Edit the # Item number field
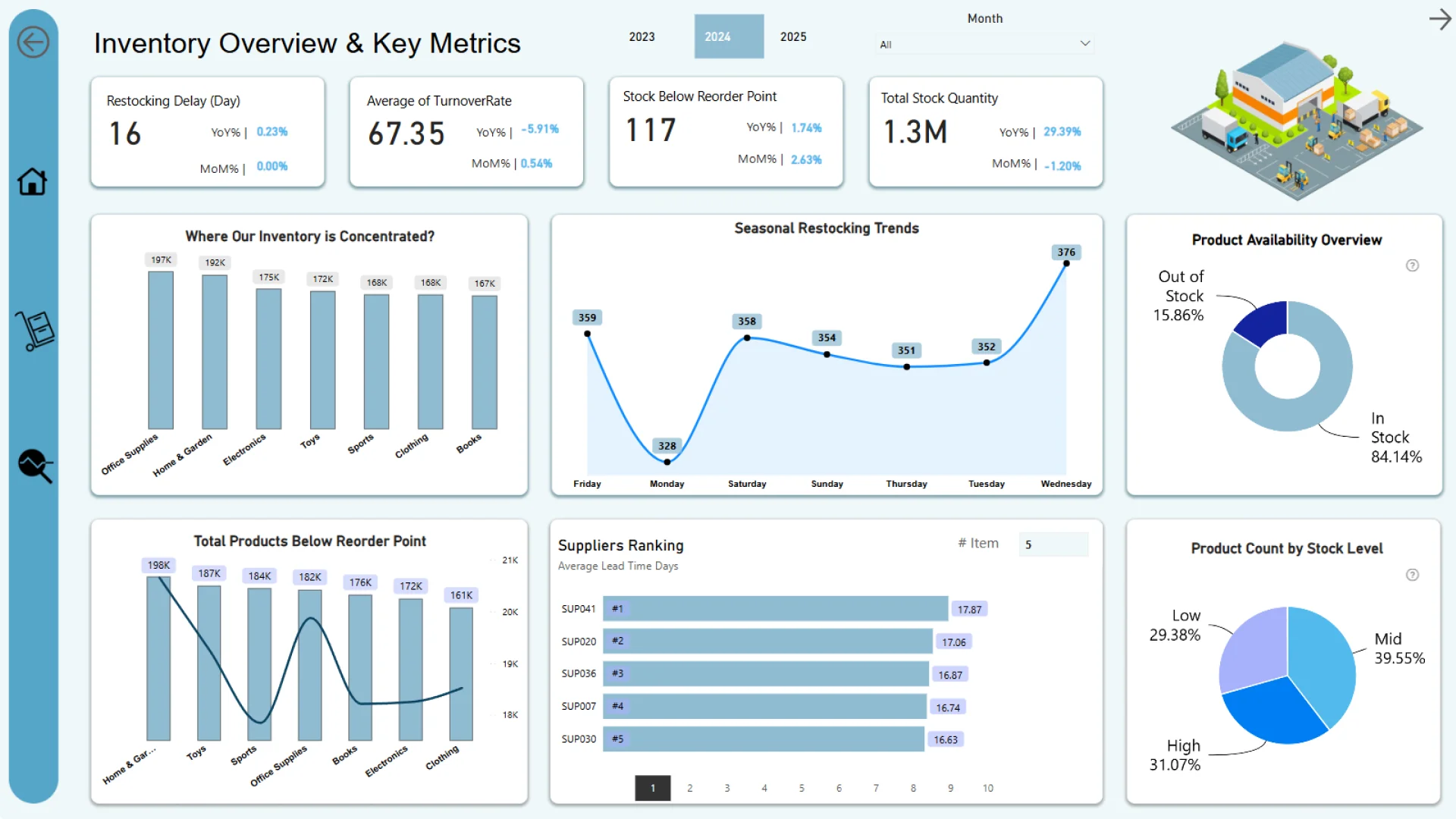The width and height of the screenshot is (1456, 819). (1053, 544)
